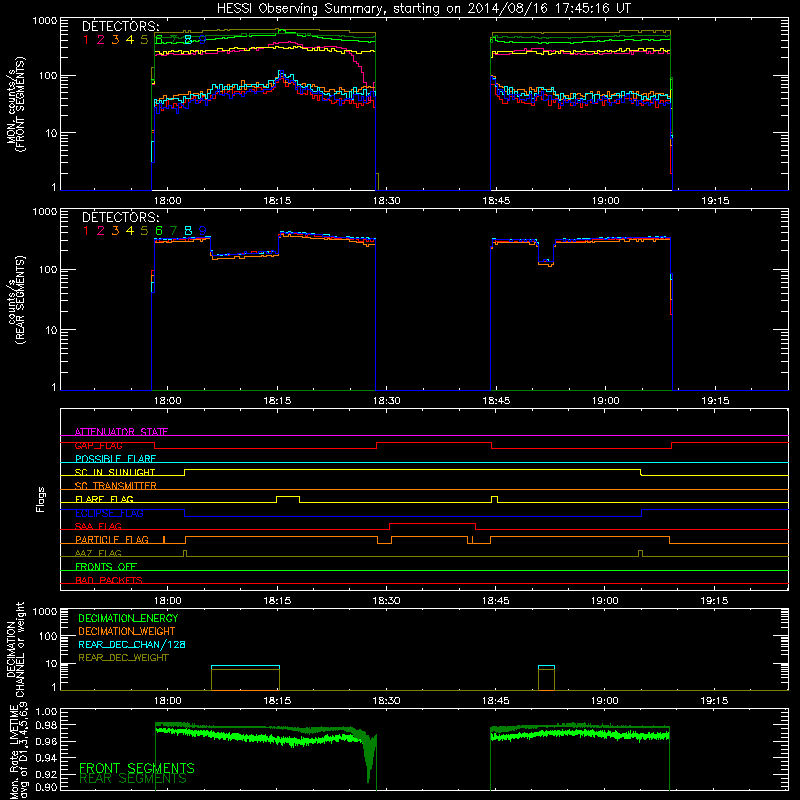Select detector '9' in rear segments legend
The height and width of the screenshot is (800, 800).
203,231
